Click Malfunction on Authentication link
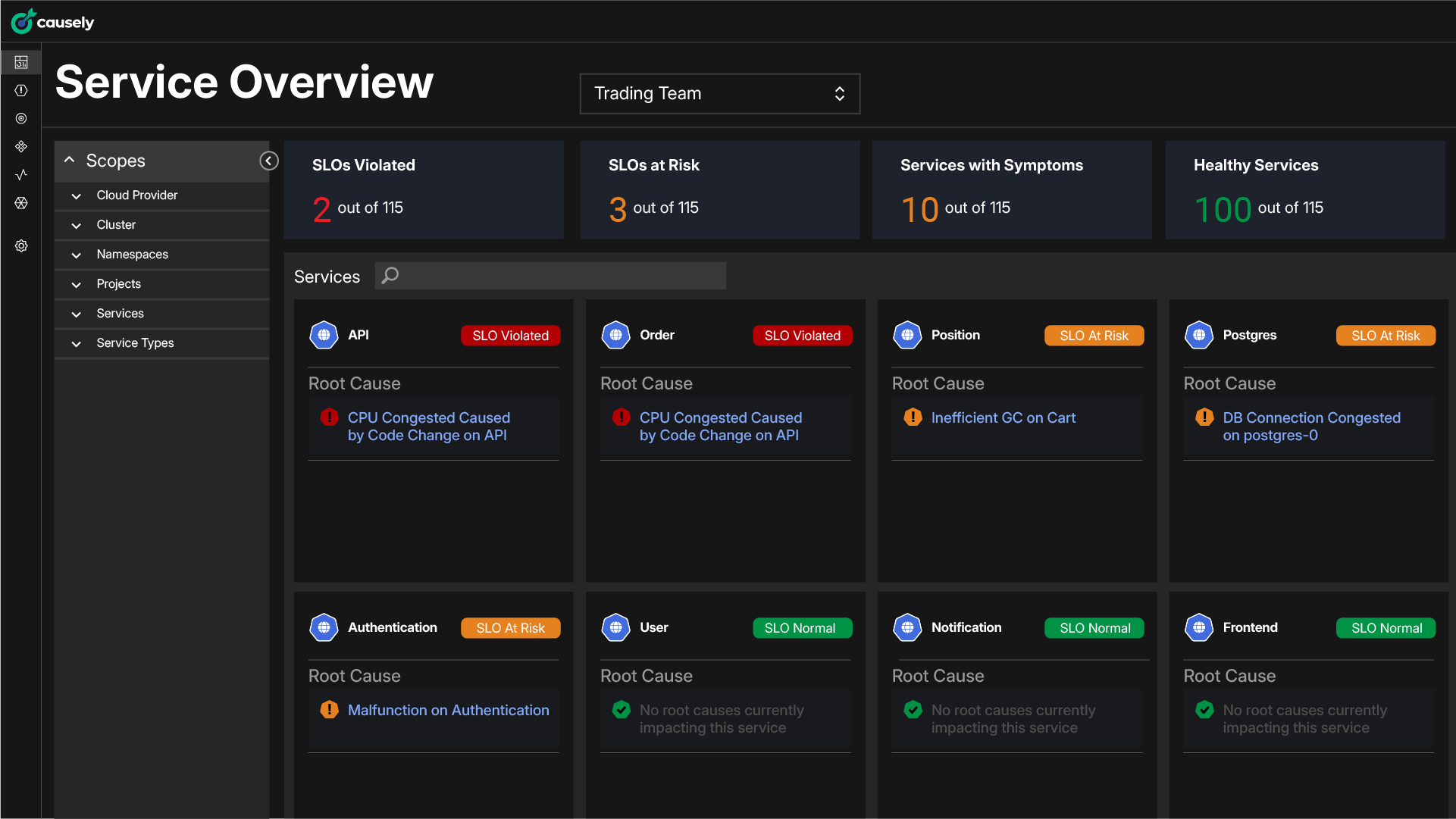The height and width of the screenshot is (819, 1456). tap(448, 710)
